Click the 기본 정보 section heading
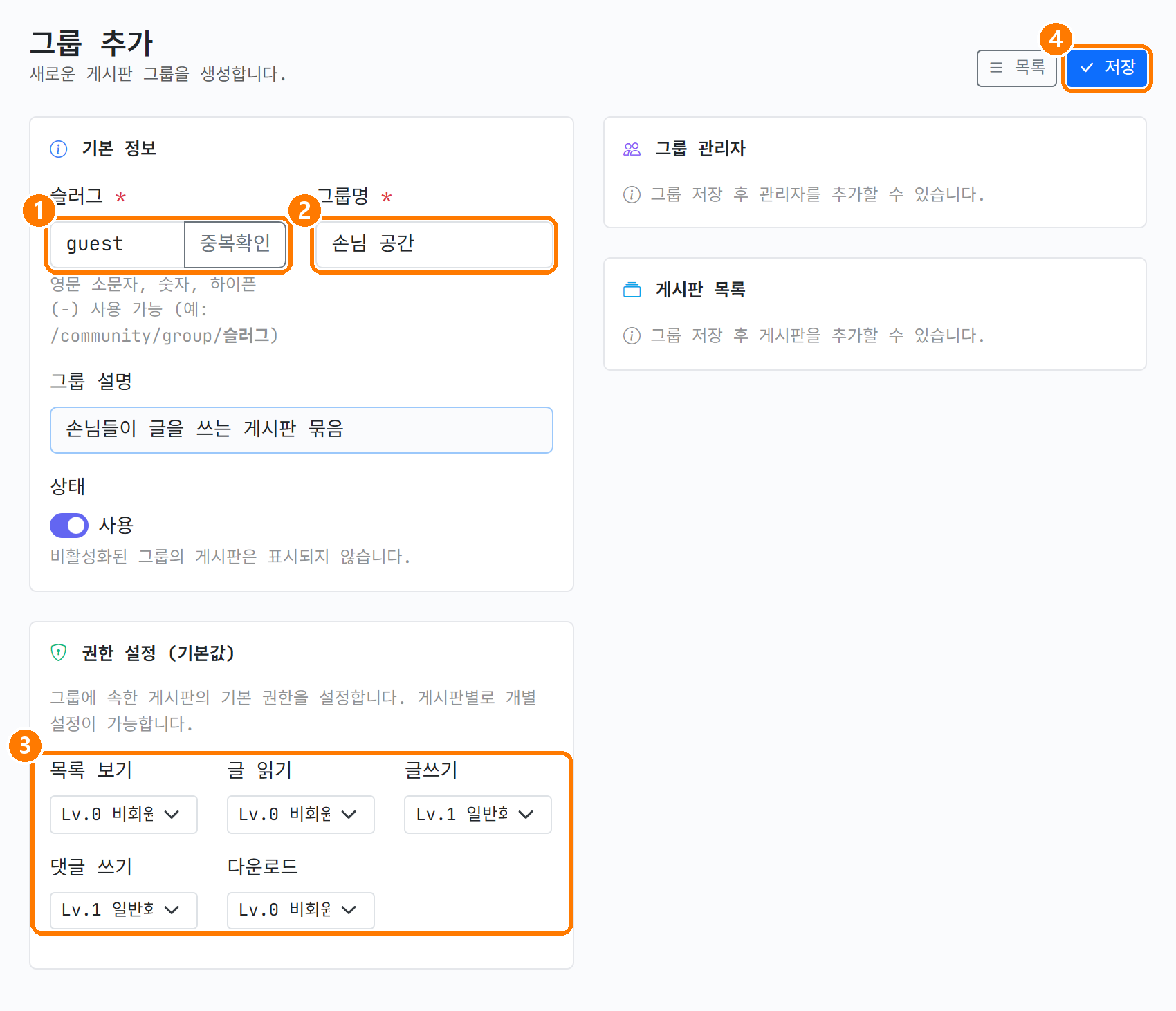Image resolution: width=1176 pixels, height=1011 pixels. [x=119, y=149]
